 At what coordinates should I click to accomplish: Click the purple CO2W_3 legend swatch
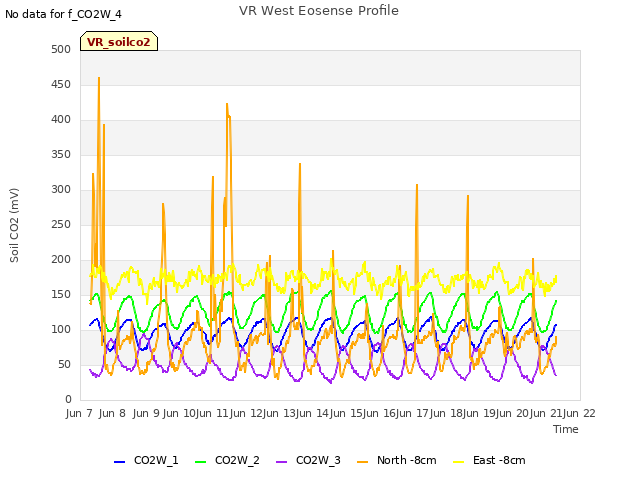tap(281, 462)
